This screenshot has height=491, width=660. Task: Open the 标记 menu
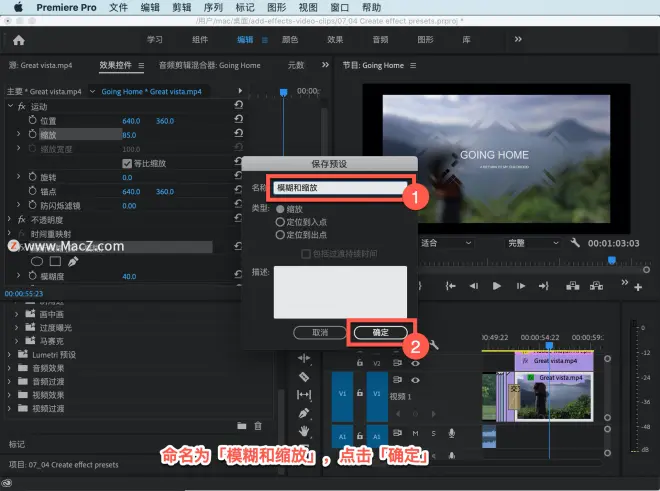[x=245, y=8]
